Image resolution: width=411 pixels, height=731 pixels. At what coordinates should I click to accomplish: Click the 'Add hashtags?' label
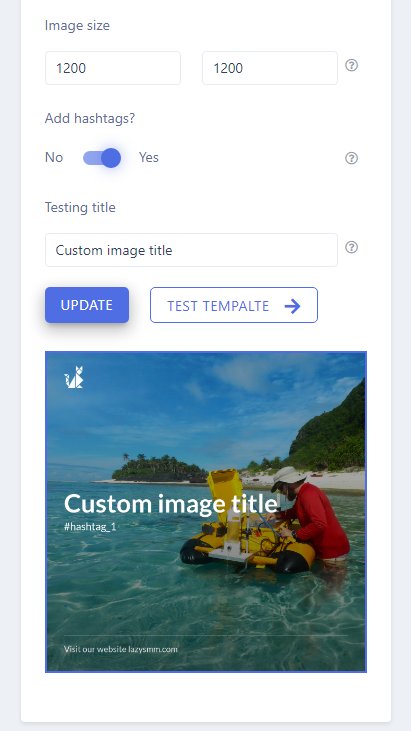90,118
